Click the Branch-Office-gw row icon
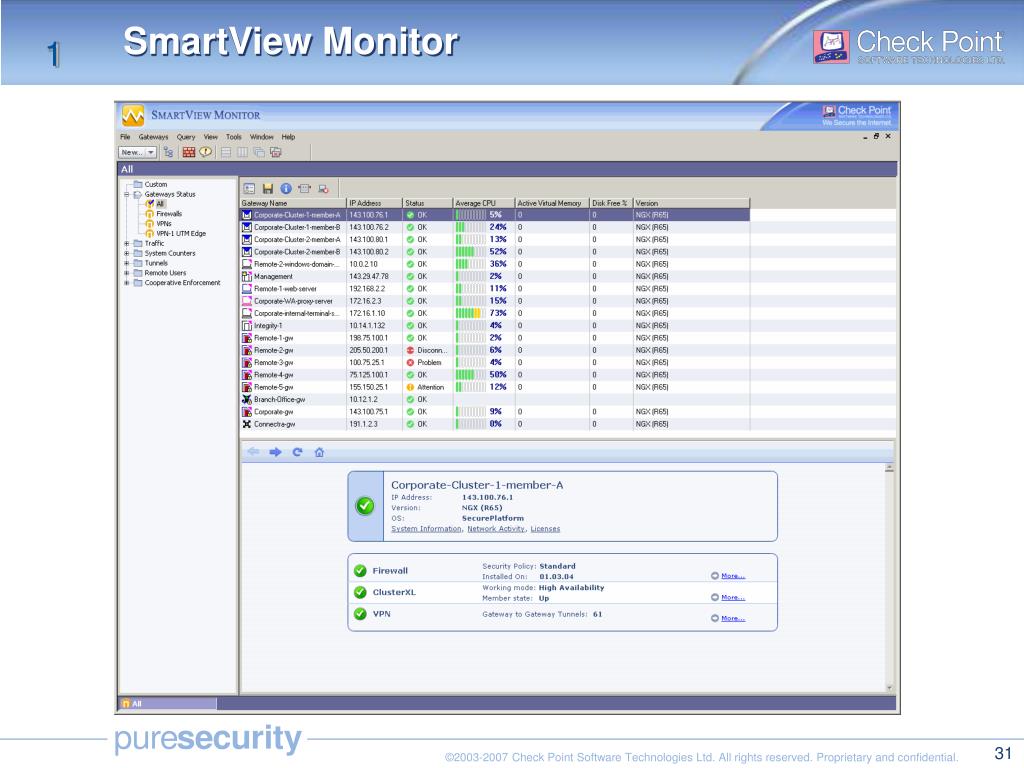Viewport: 1024px width, 768px height. click(247, 399)
